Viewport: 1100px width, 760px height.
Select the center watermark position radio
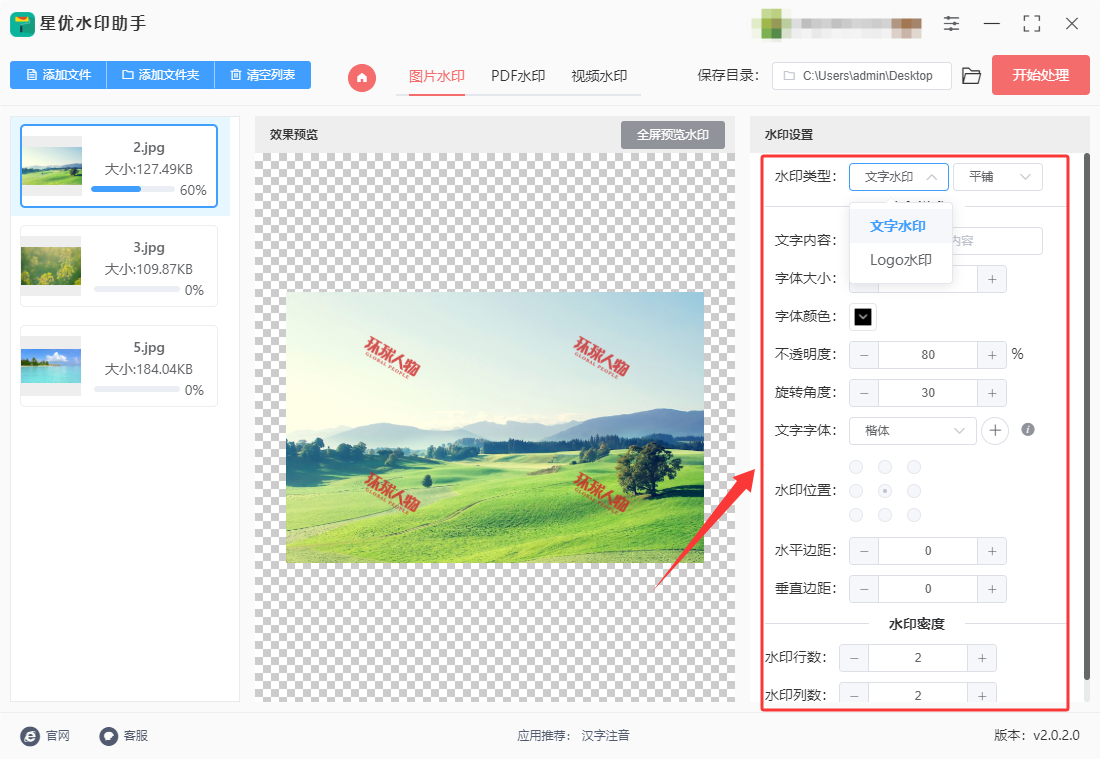click(885, 491)
